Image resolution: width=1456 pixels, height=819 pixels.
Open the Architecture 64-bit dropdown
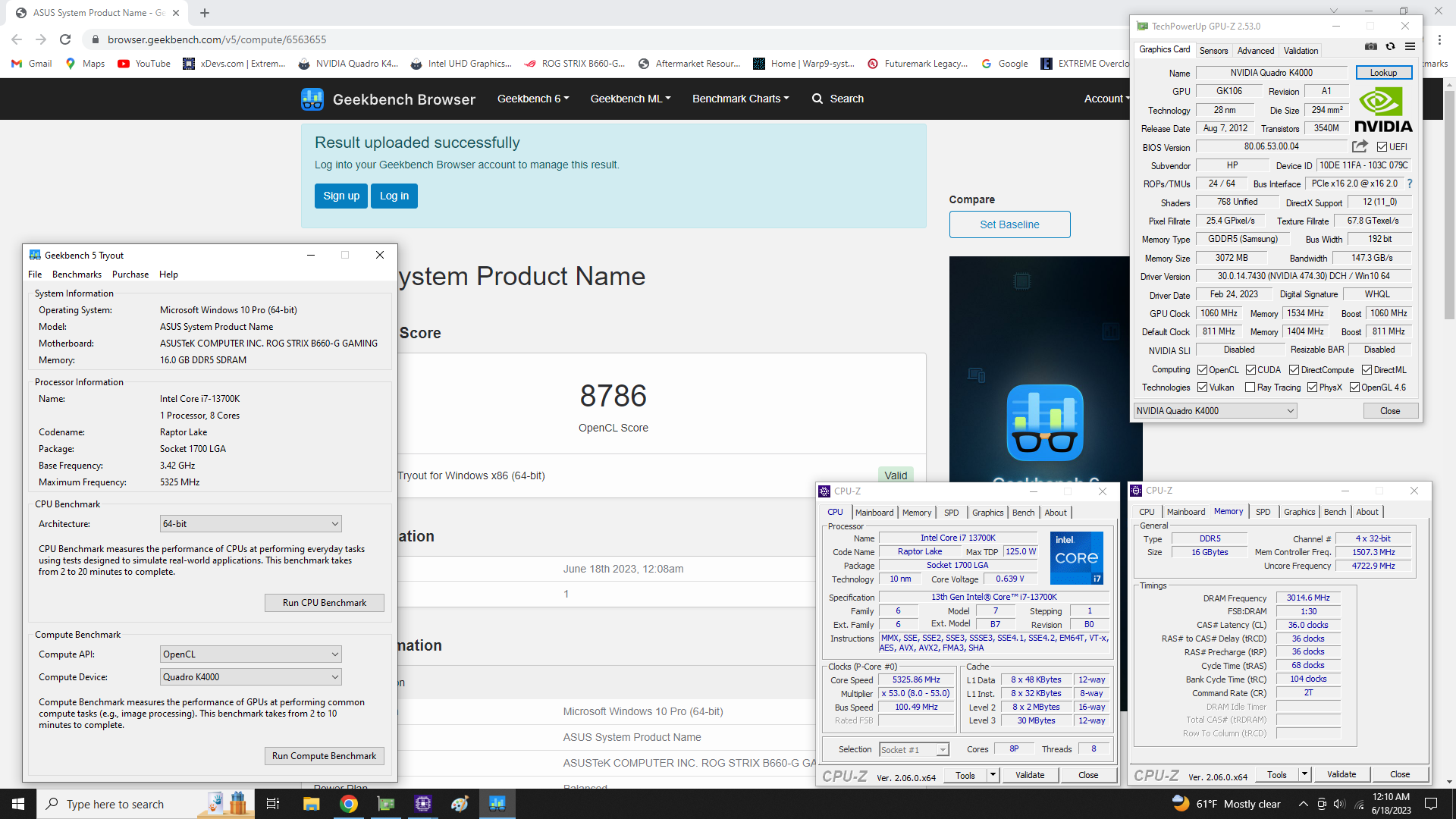(251, 524)
